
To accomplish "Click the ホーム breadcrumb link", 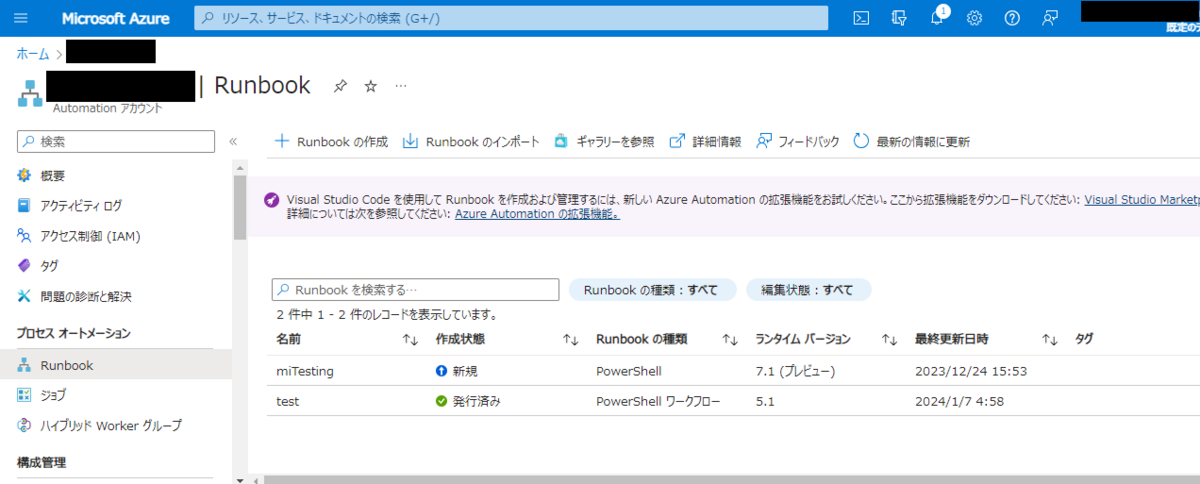I will 33,53.
